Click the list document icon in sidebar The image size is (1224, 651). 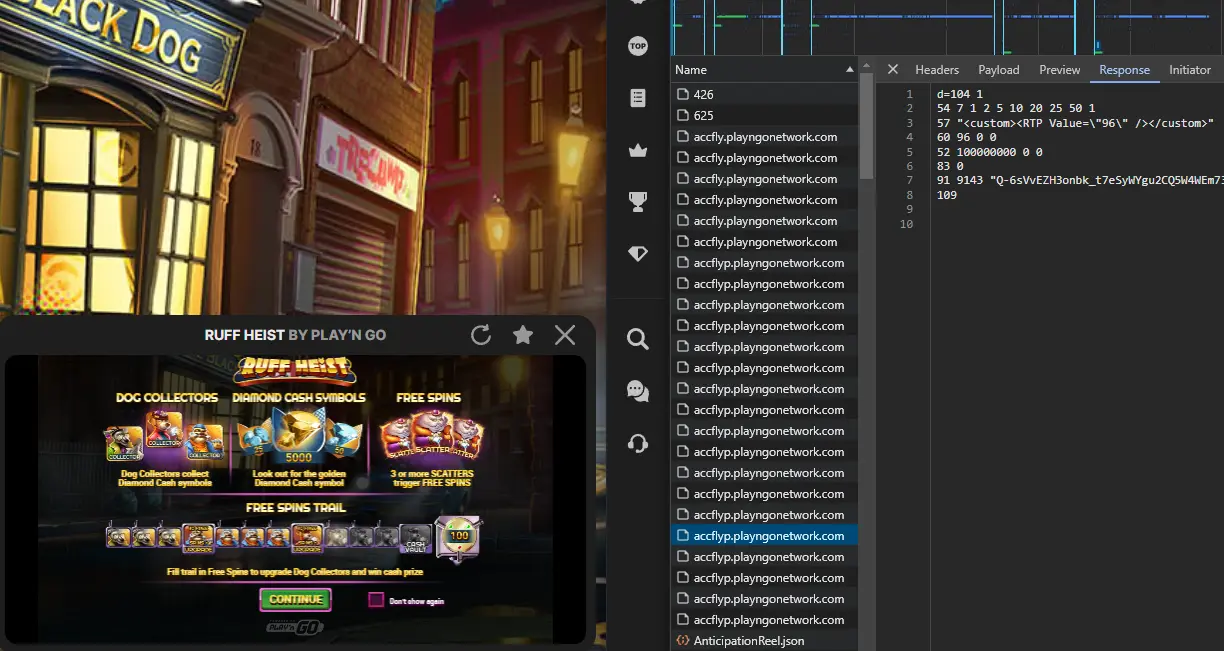(638, 98)
